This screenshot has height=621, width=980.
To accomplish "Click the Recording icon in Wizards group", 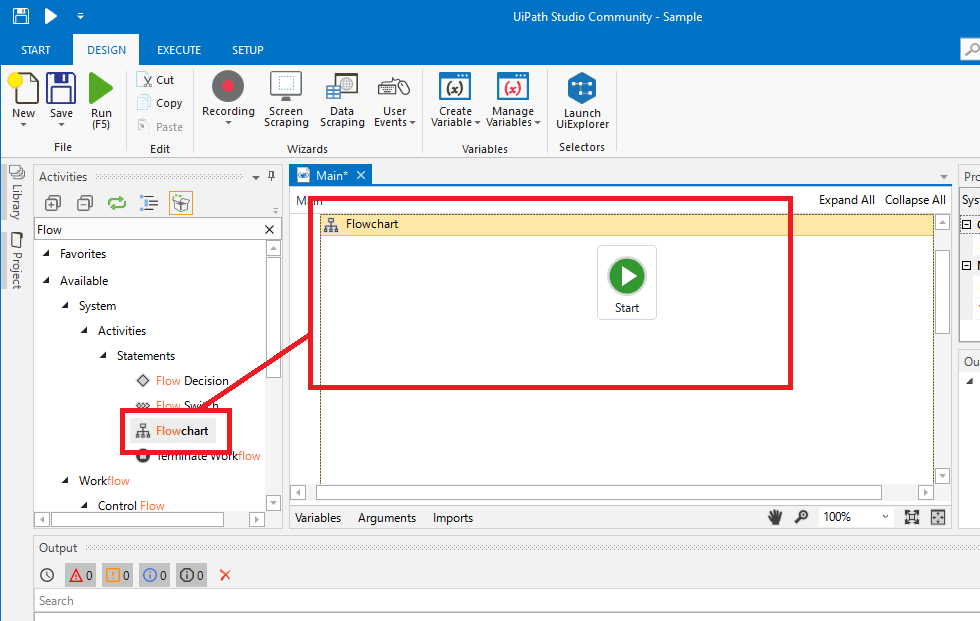I will point(228,87).
